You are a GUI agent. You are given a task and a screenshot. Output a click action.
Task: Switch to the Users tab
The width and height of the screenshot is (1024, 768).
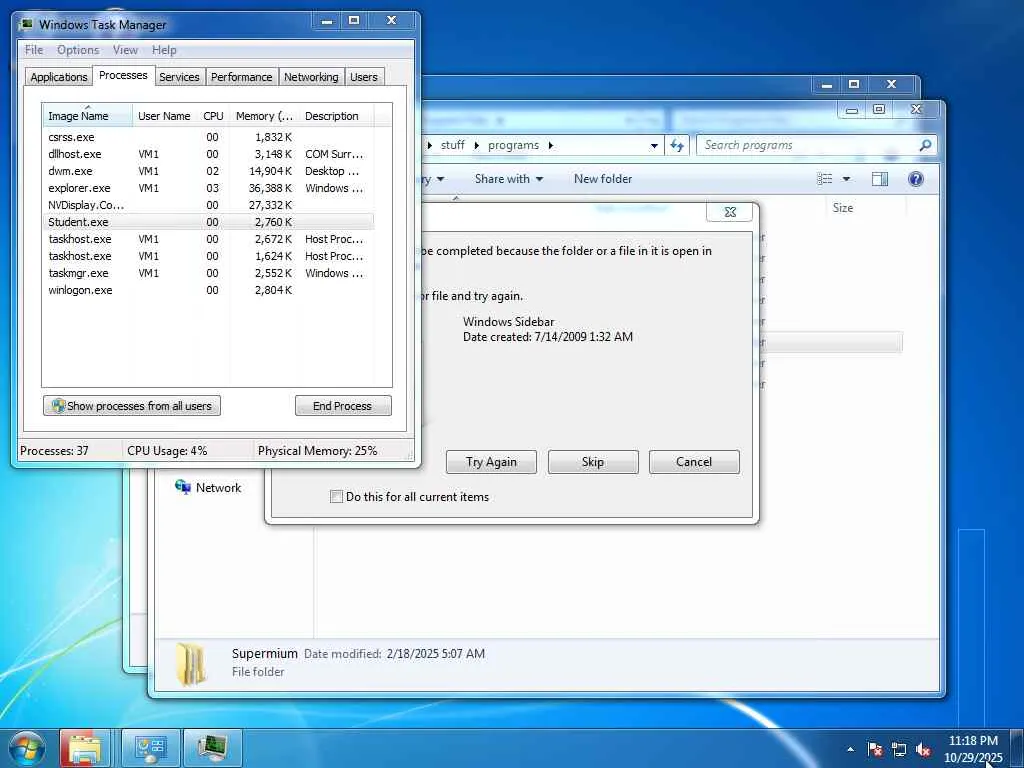(x=364, y=77)
